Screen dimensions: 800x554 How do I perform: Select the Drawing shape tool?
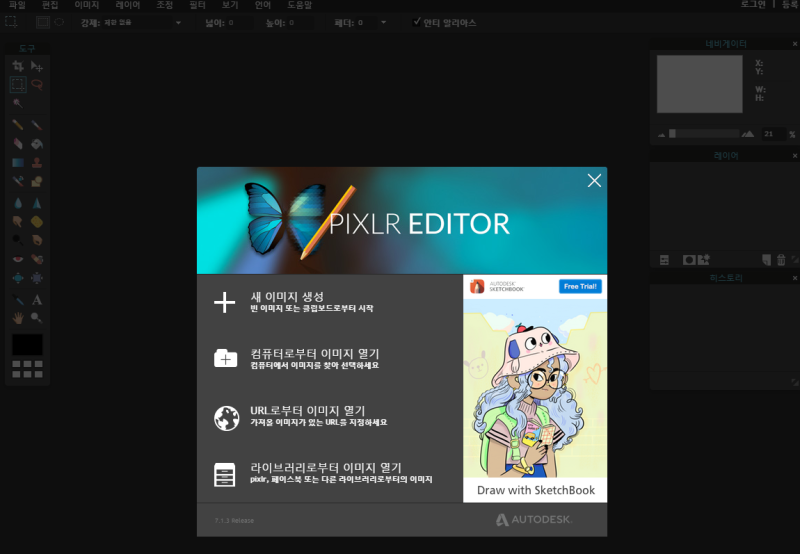(x=37, y=181)
